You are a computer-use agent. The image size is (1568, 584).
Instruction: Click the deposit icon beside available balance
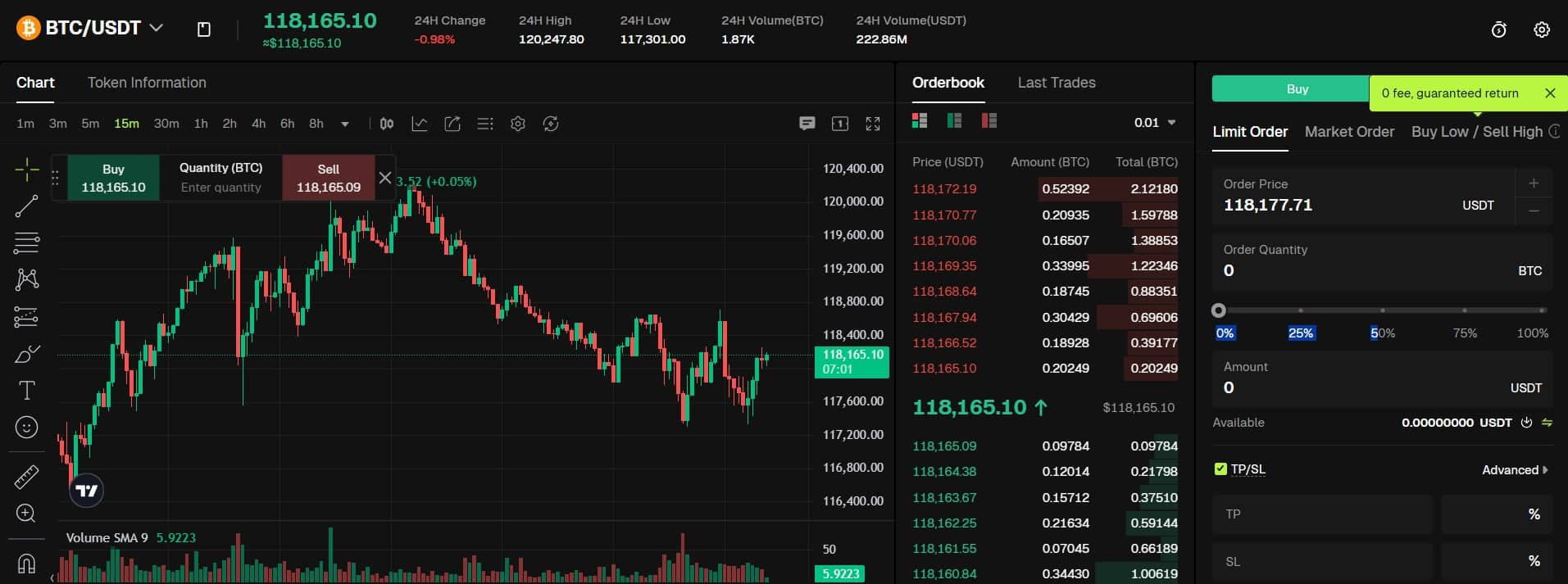tap(1526, 423)
